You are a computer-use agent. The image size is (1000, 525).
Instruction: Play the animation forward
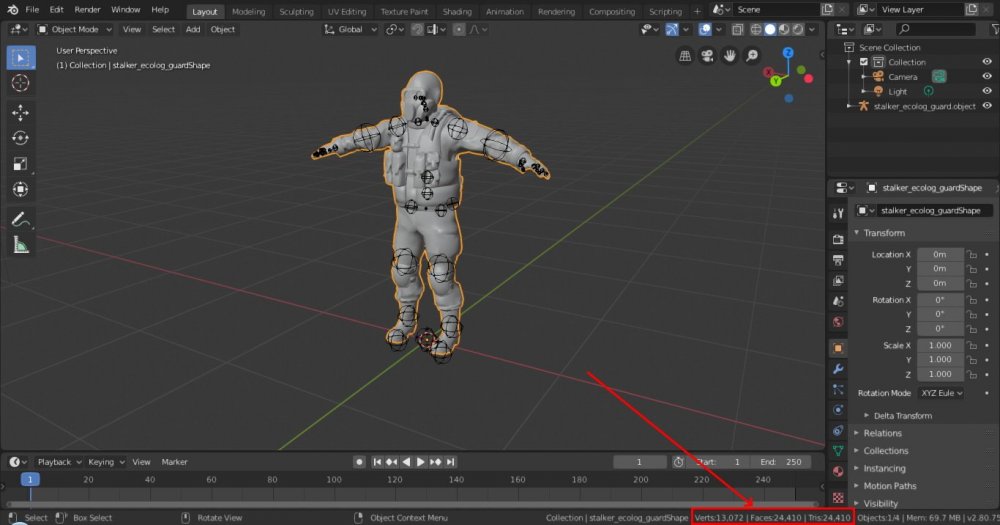pyautogui.click(x=420, y=462)
